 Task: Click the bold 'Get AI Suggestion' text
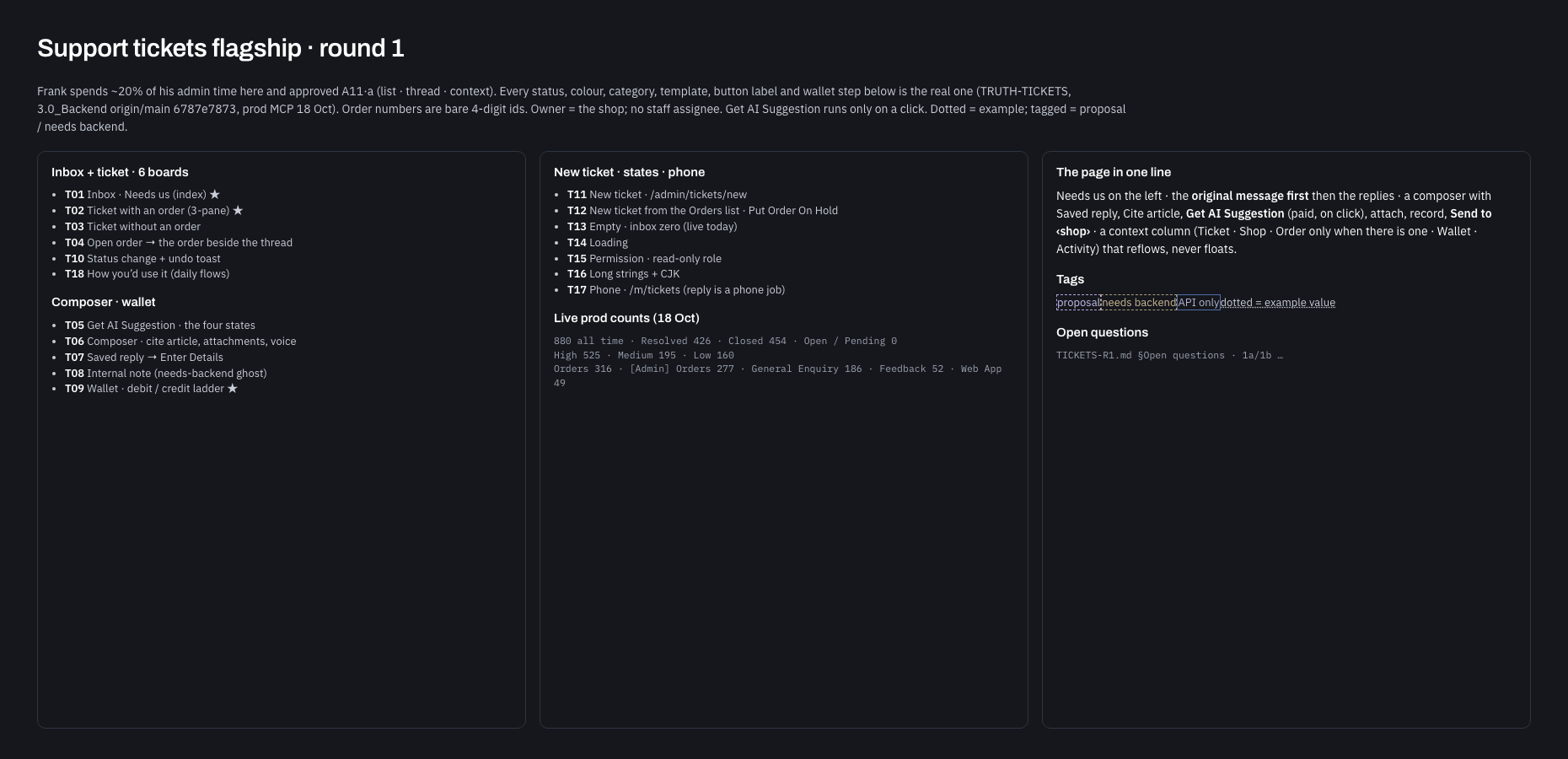[1235, 214]
